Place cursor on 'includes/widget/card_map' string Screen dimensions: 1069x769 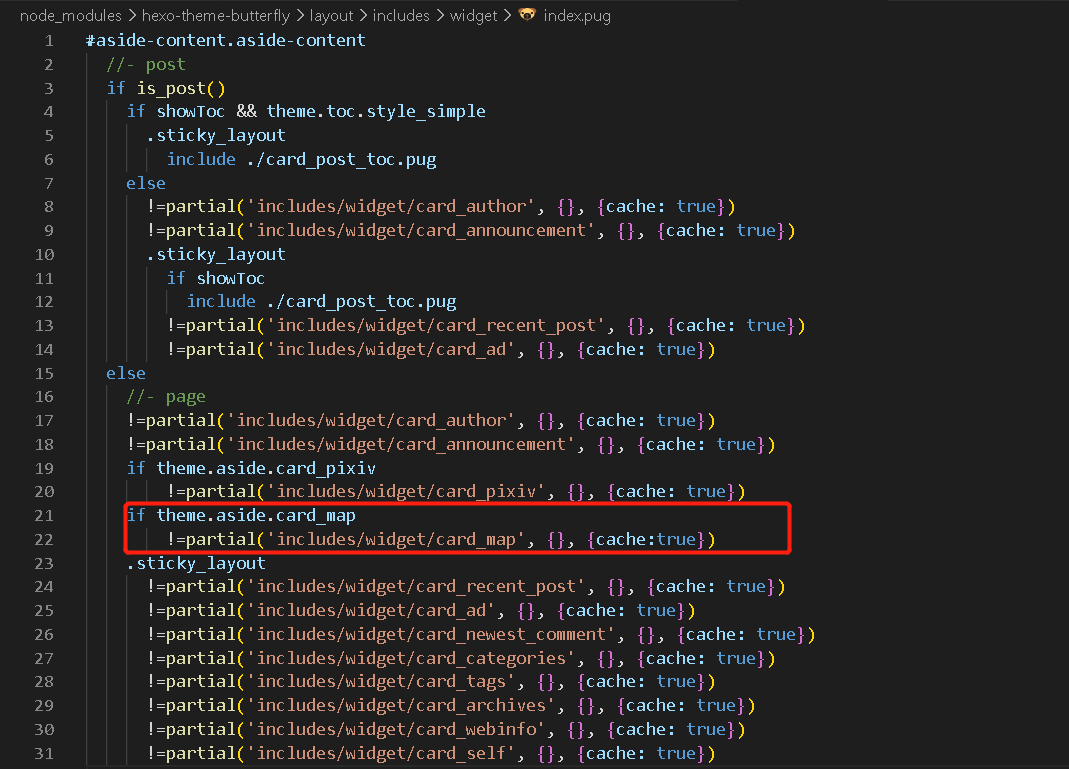coord(401,540)
